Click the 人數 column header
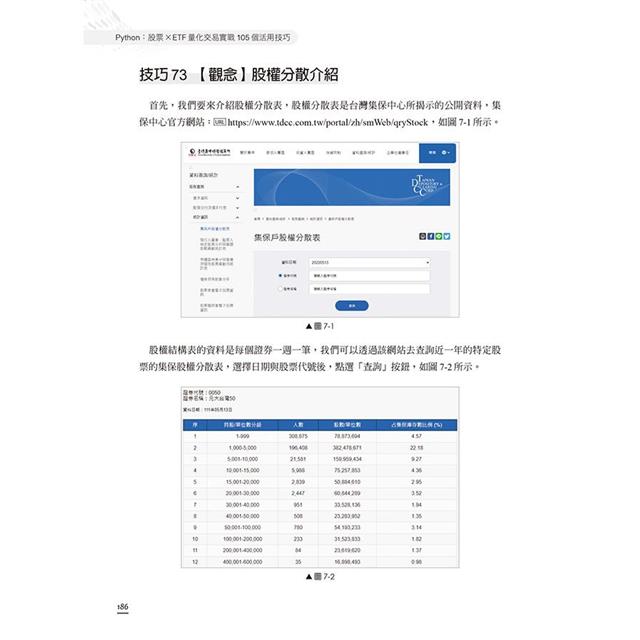Image resolution: width=640 pixels, height=640 pixels. [298, 425]
